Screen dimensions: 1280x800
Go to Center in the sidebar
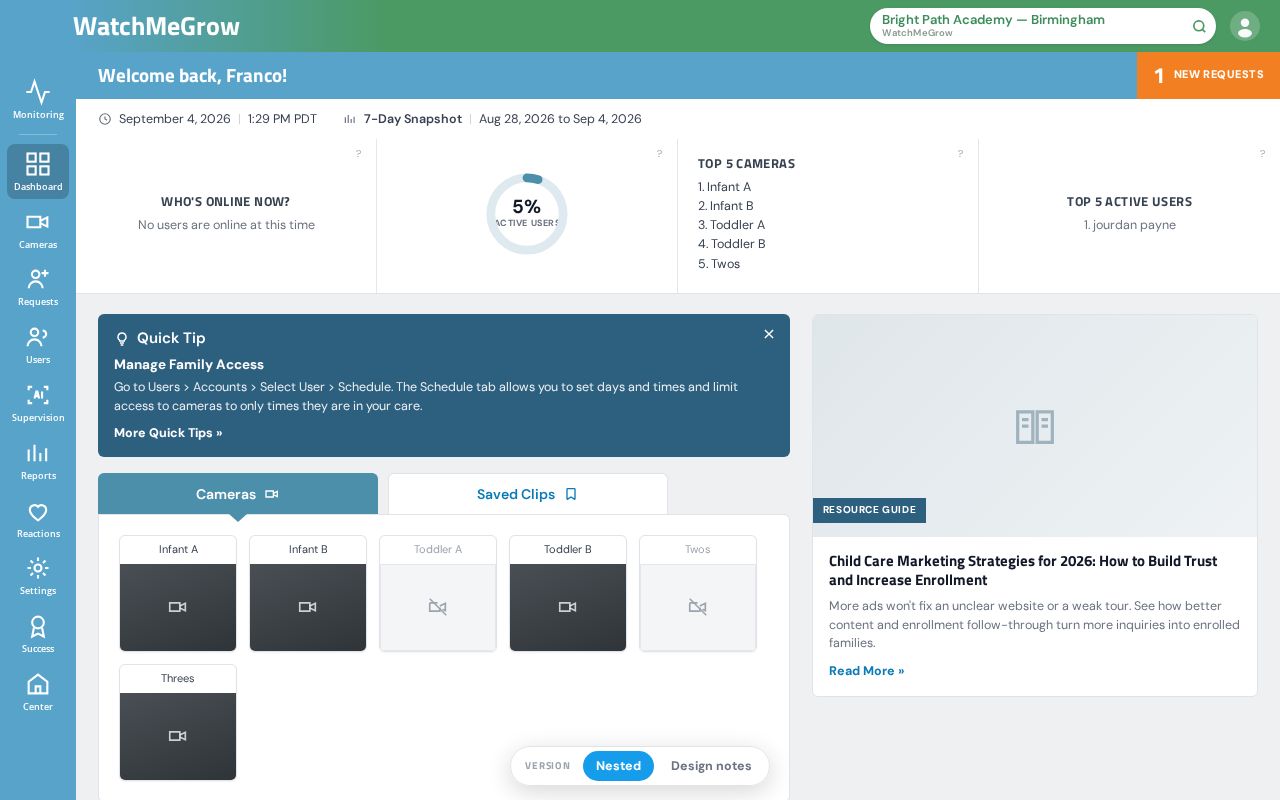pyautogui.click(x=38, y=692)
